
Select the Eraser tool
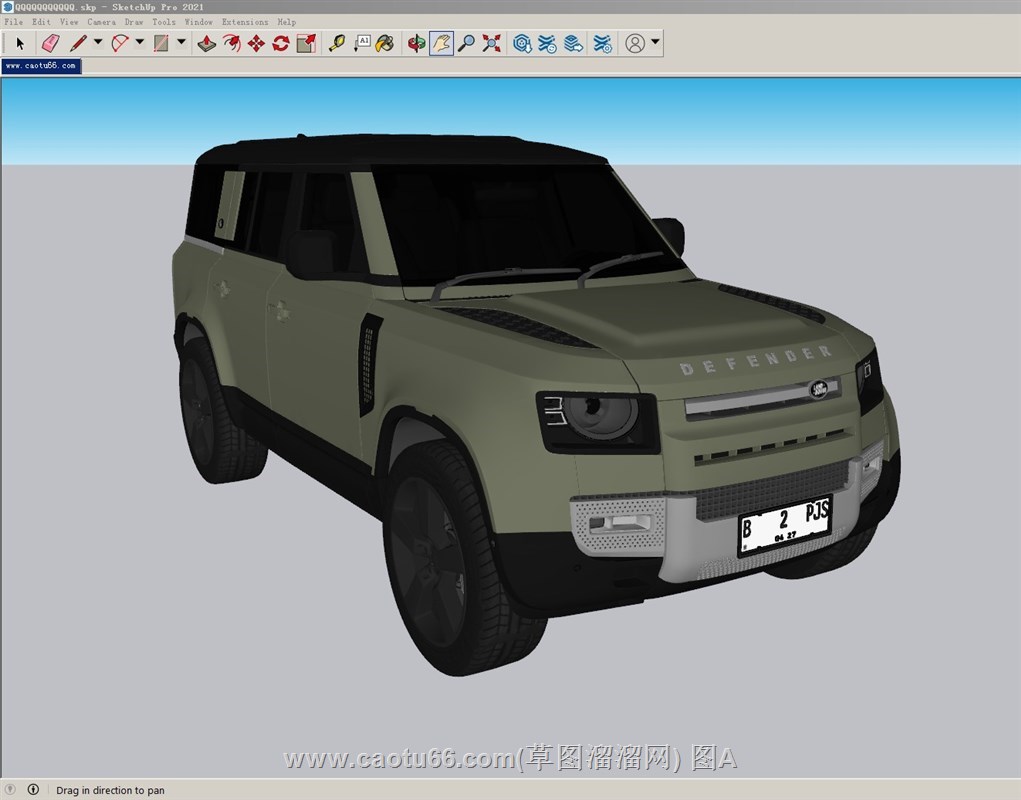(x=50, y=44)
